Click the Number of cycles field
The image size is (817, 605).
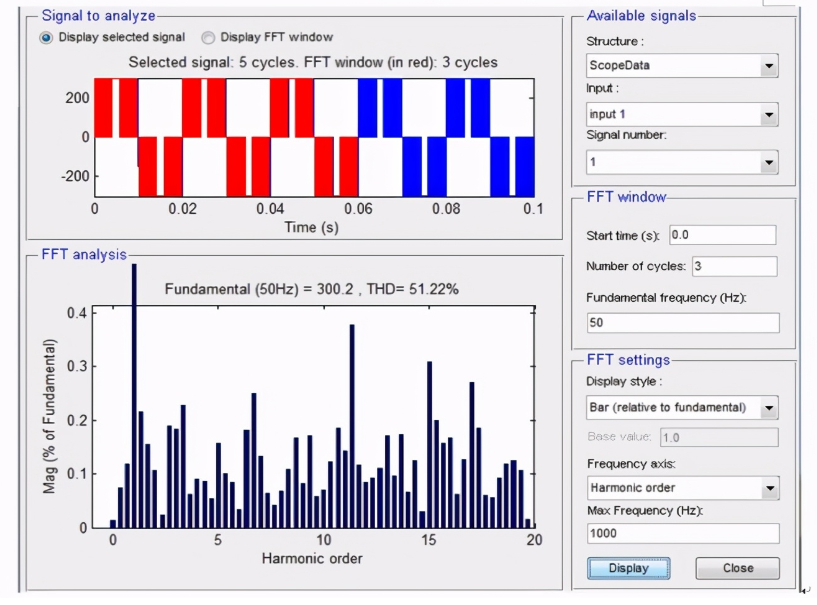coord(735,266)
